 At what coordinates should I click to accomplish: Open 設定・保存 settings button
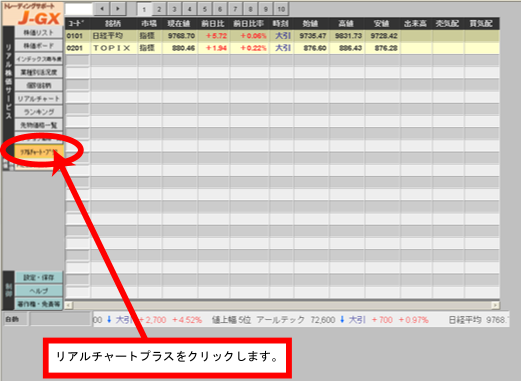(39, 278)
